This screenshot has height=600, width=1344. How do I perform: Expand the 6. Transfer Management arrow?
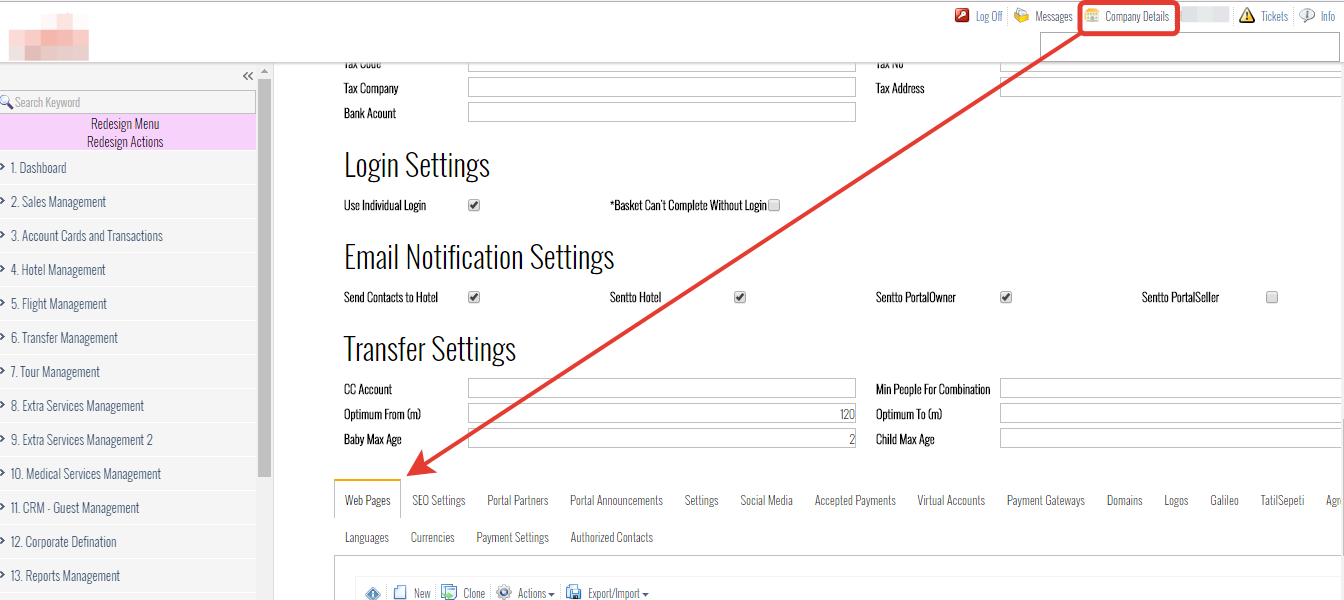coord(3,337)
